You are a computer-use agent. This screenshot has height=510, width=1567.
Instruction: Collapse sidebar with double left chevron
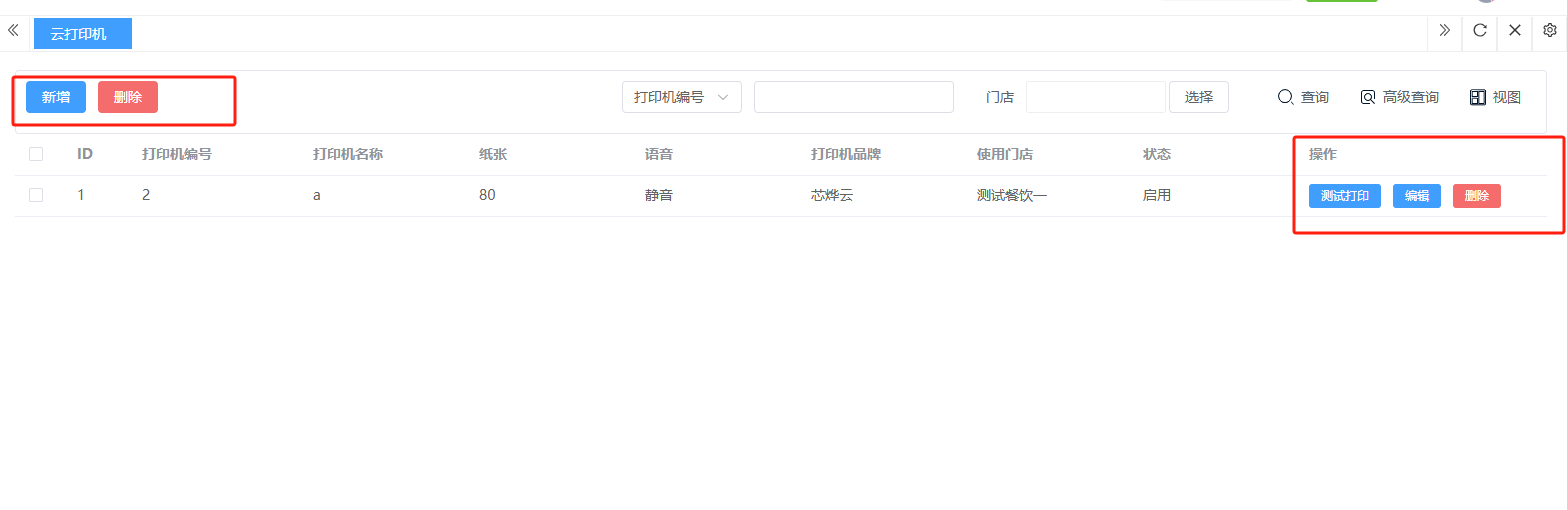[x=13, y=31]
